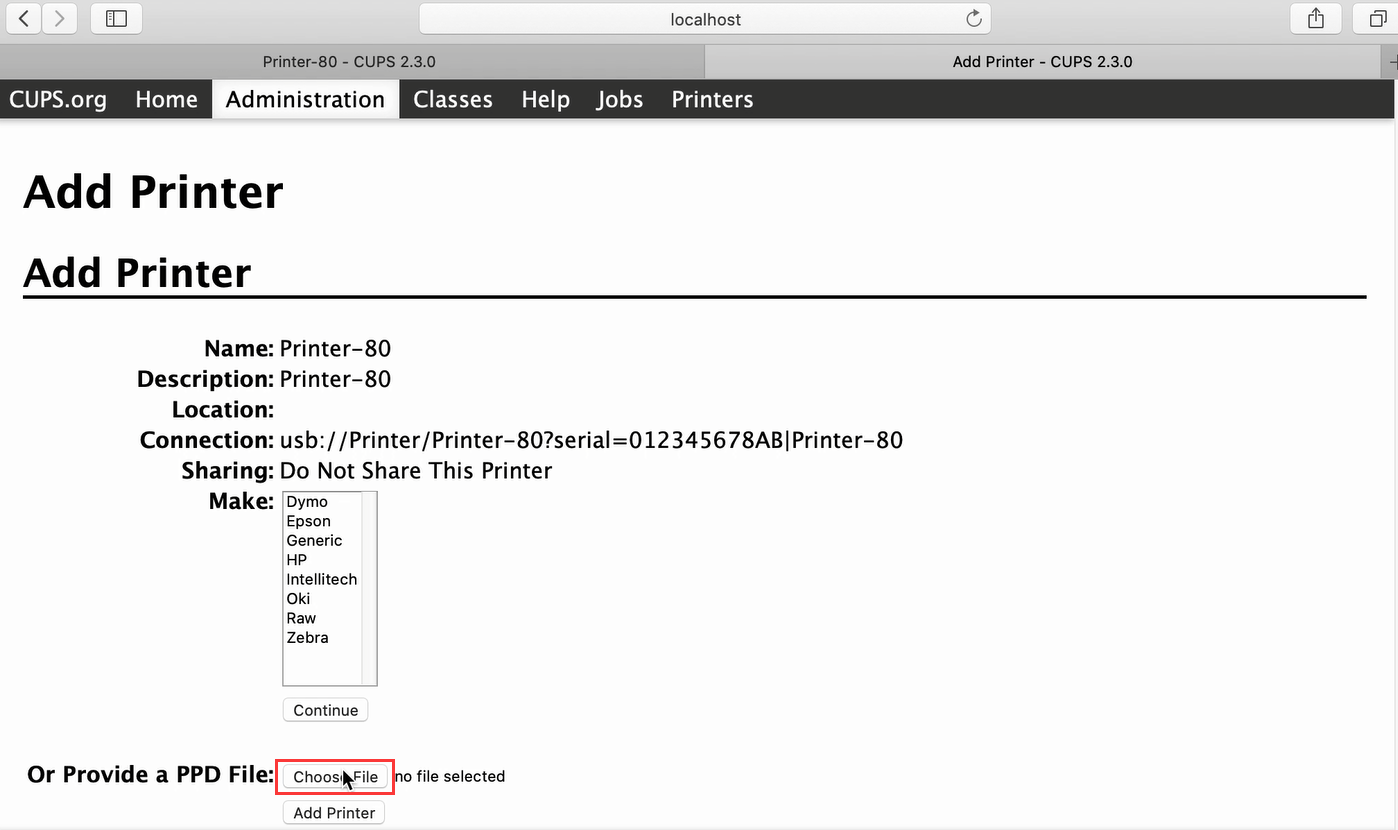
Task: Choose Zebra from the Make list
Action: point(307,637)
